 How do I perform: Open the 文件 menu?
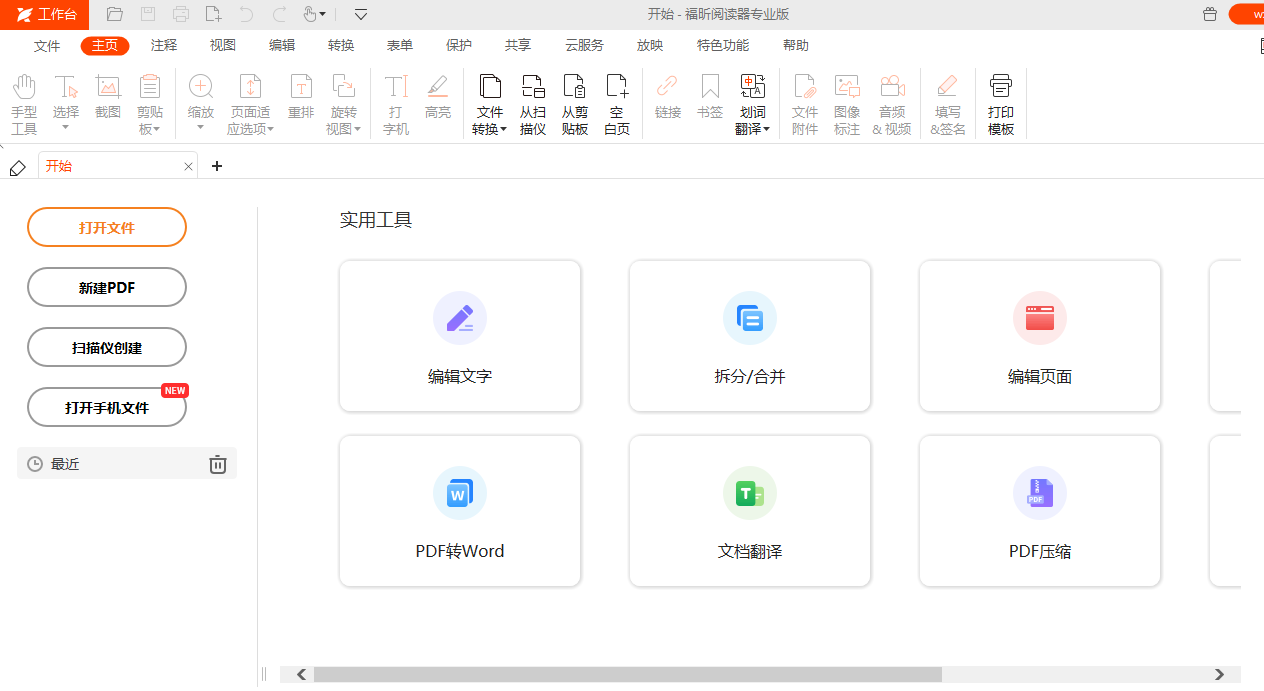pos(47,46)
